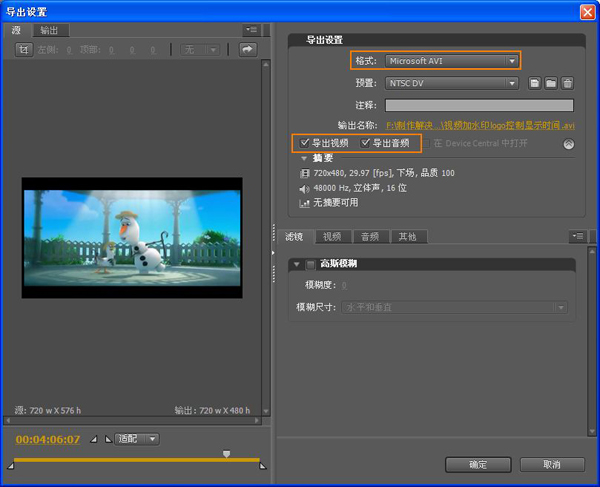Click the 无摘要可用 text

336,203
